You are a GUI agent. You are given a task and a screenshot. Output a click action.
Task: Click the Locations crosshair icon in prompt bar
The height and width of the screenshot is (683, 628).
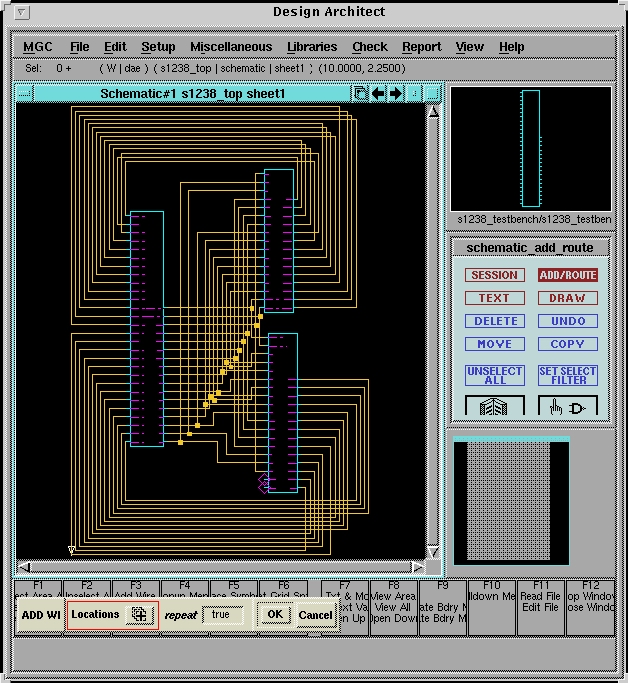(140, 615)
